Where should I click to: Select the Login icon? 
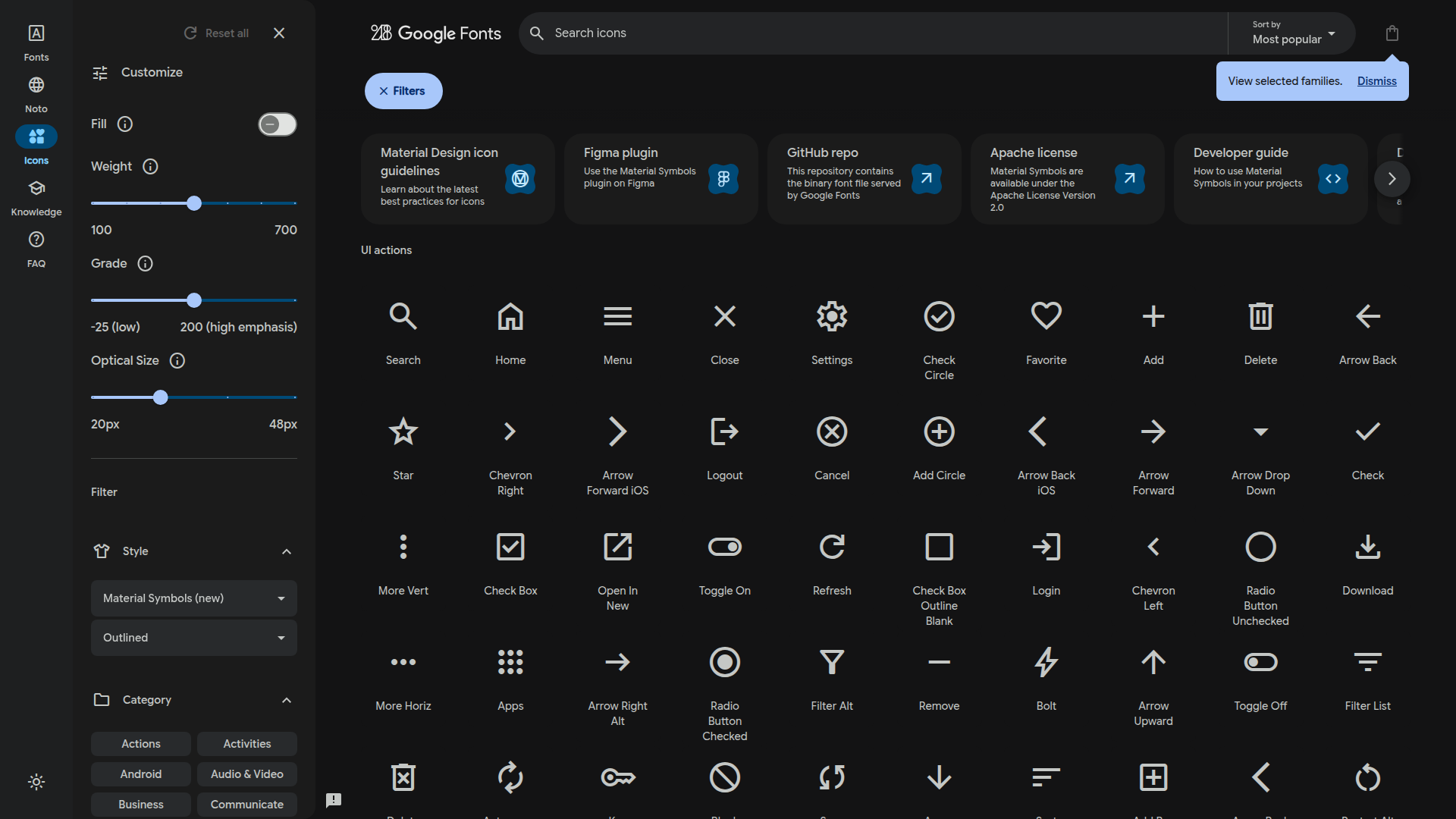click(1046, 547)
